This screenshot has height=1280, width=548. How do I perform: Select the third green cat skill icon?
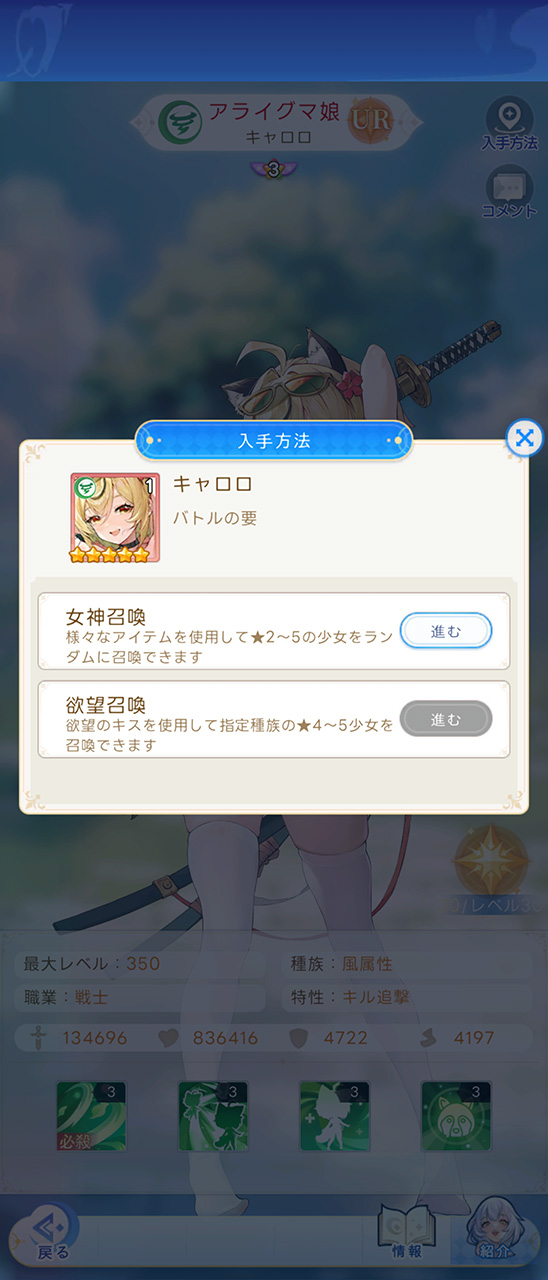(x=335, y=1116)
